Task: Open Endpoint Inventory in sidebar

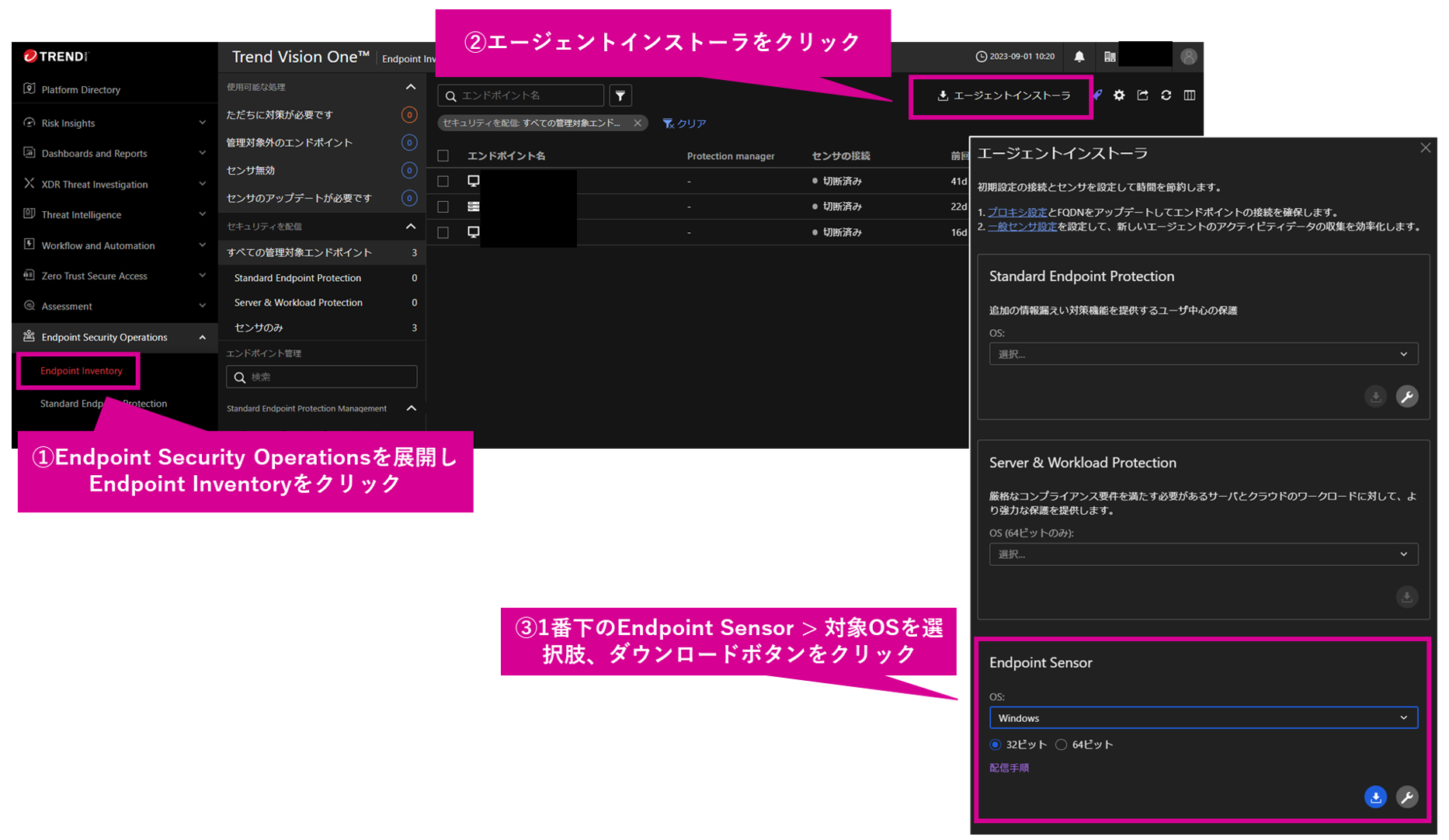Action: pyautogui.click(x=81, y=371)
